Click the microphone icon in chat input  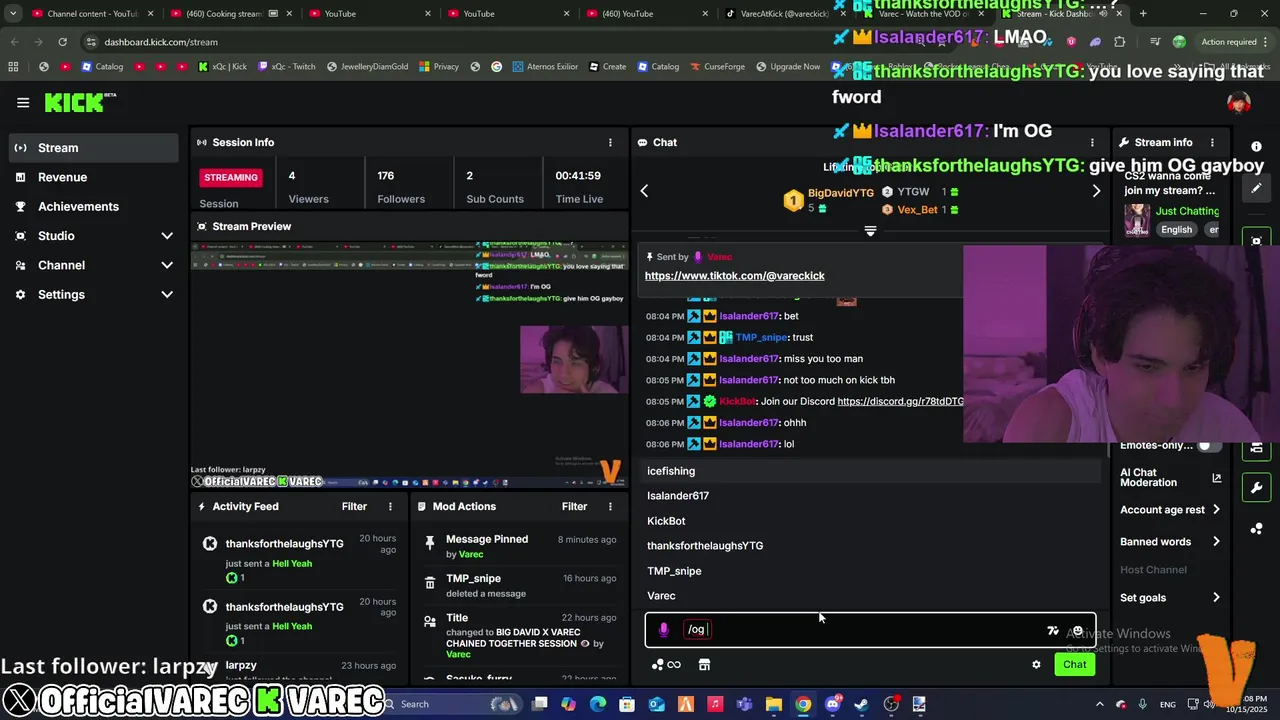tap(663, 629)
